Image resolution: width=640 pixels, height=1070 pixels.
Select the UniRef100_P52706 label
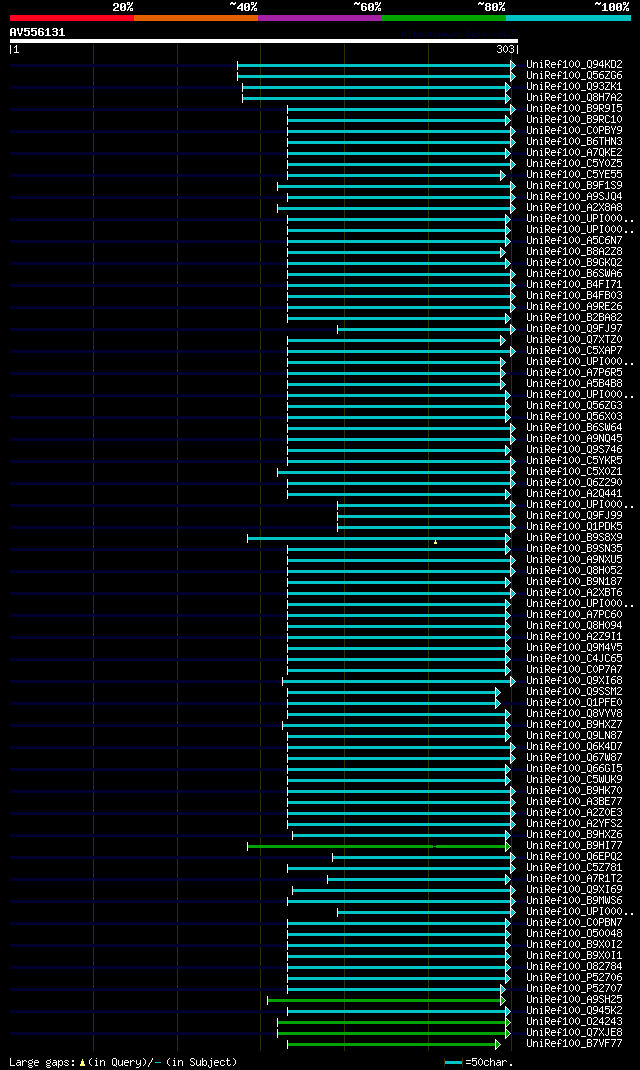[x=574, y=978]
